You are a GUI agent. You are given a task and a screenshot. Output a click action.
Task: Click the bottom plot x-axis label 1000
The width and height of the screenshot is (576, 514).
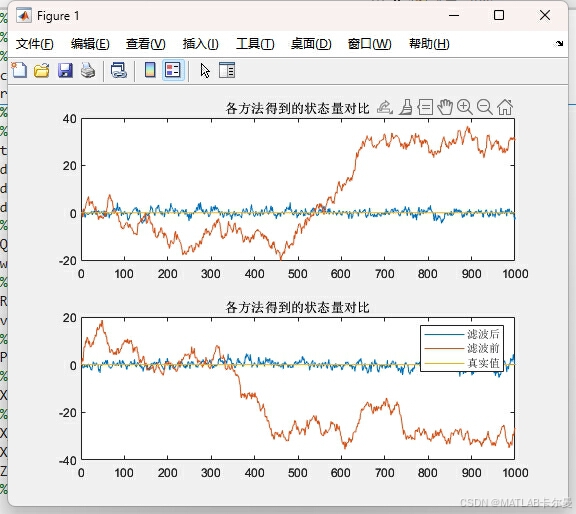click(515, 473)
